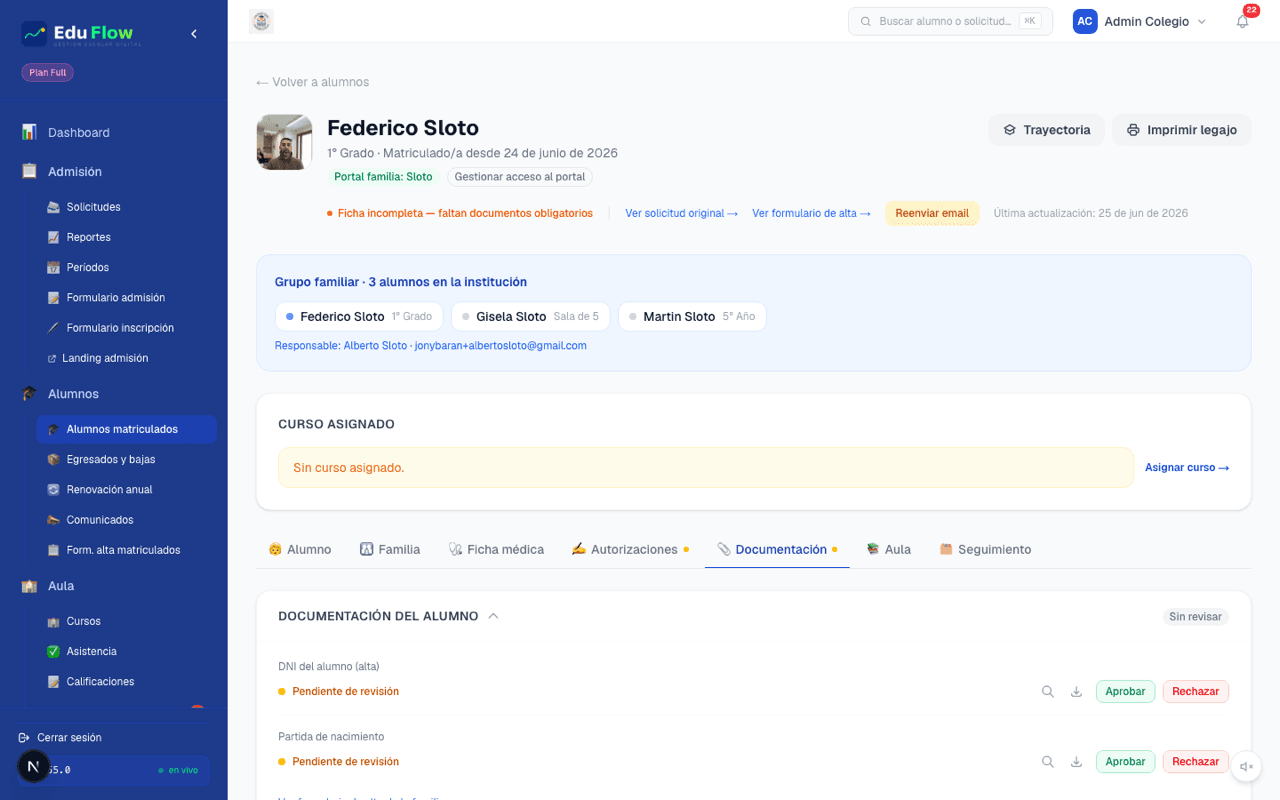Open Ver solicitud original link

coord(681,213)
